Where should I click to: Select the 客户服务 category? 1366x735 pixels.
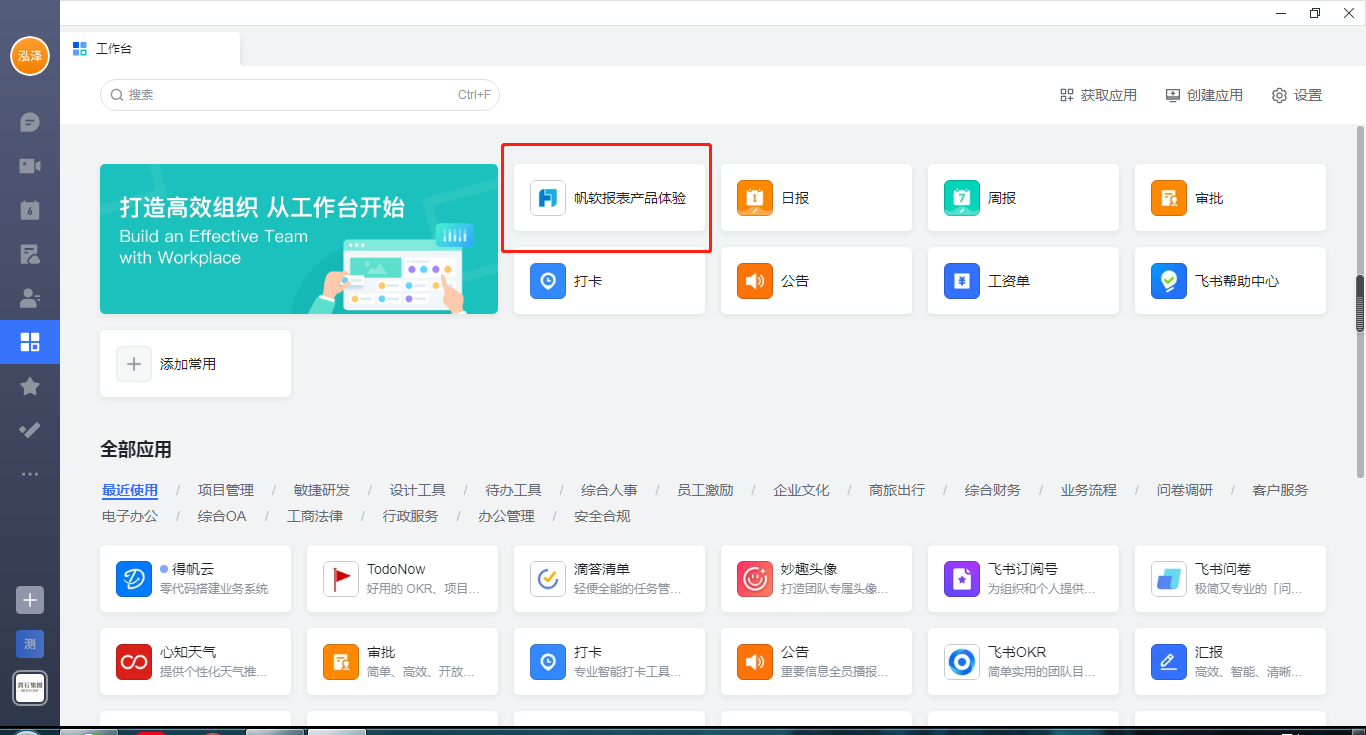tap(1280, 490)
